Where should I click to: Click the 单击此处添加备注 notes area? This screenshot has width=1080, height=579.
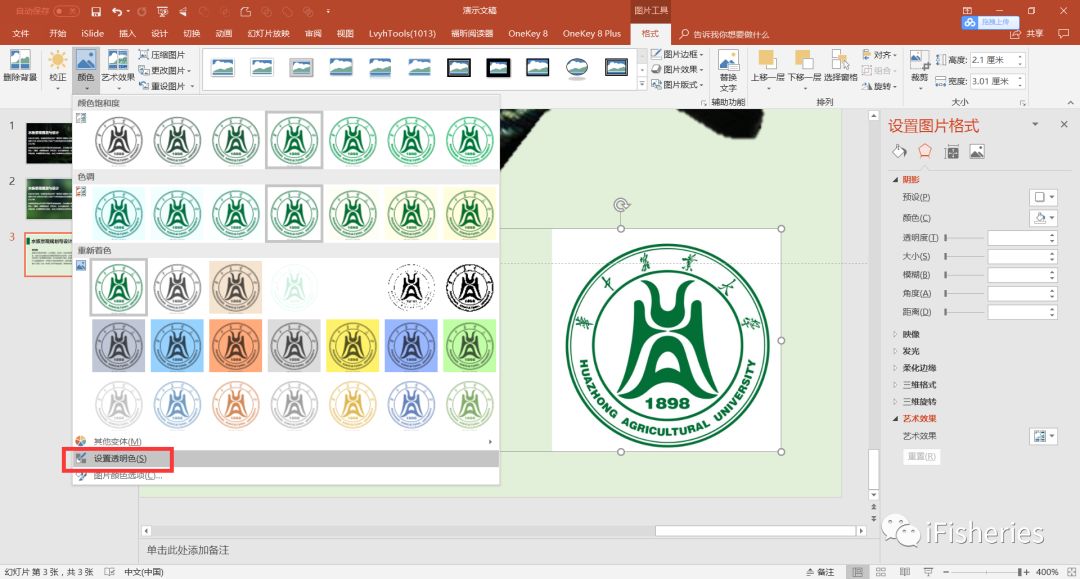point(188,550)
